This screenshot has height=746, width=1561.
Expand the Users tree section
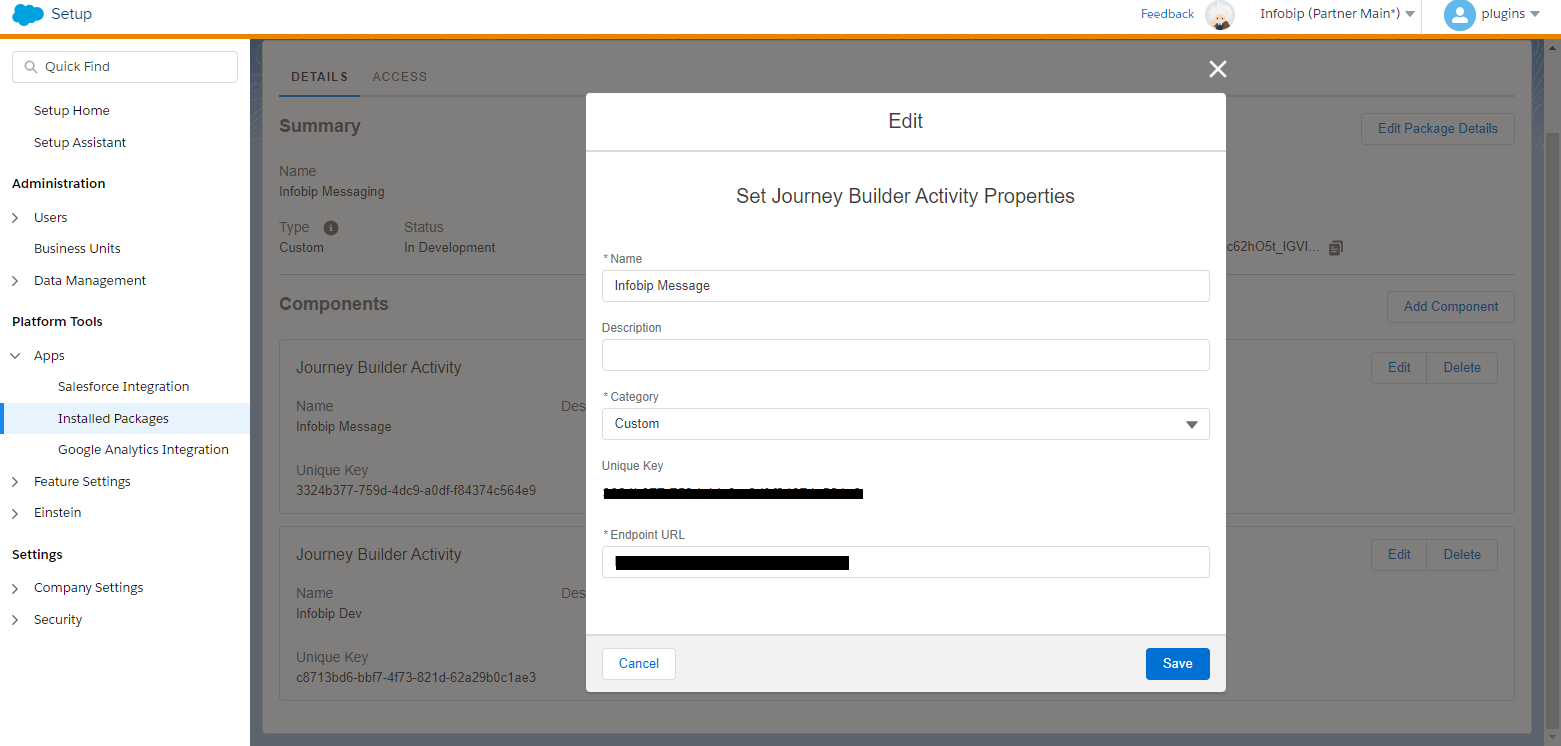click(x=15, y=218)
